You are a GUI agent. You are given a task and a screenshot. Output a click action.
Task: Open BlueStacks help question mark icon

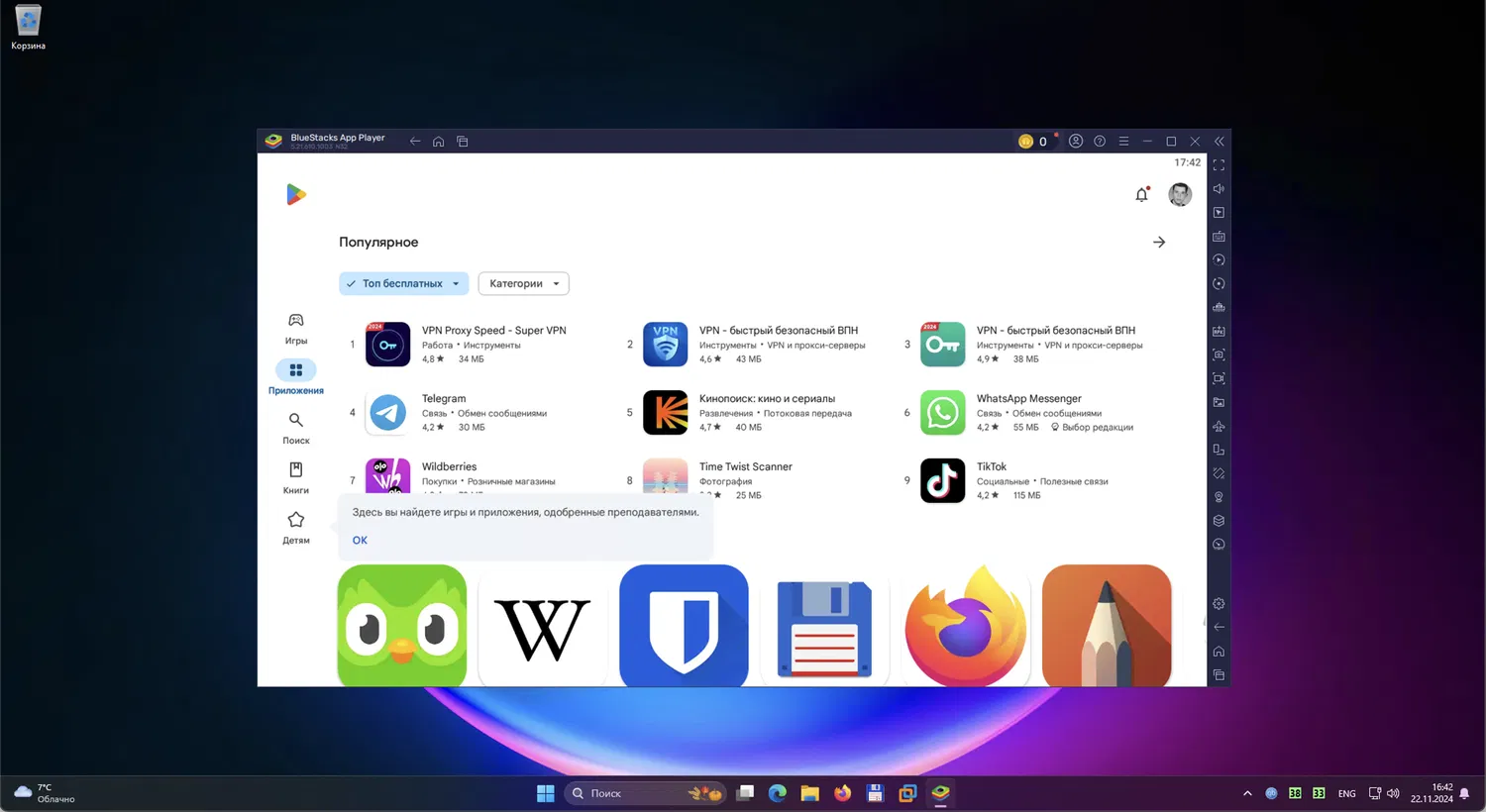click(1100, 142)
